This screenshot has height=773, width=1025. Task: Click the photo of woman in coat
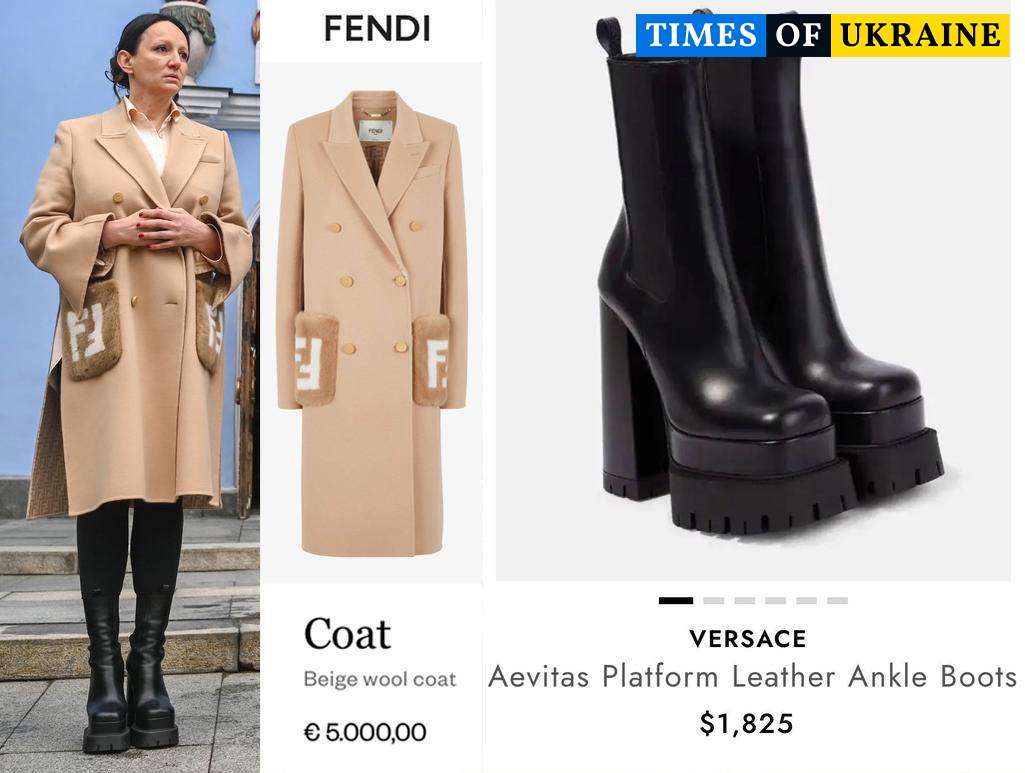pyautogui.click(x=129, y=386)
